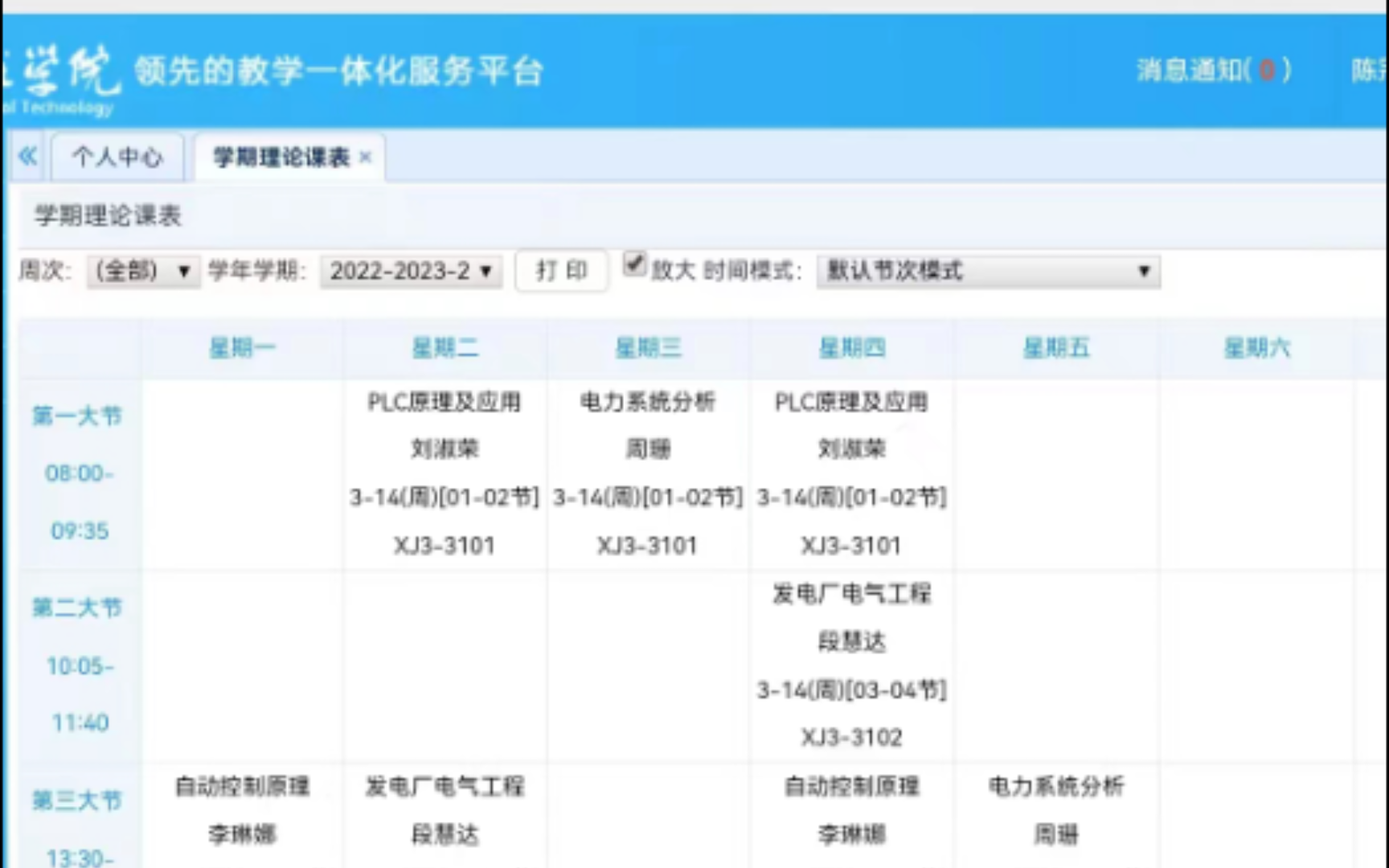Viewport: 1389px width, 868px height.
Task: Select the 学期理论课表 tab
Action: [281, 157]
